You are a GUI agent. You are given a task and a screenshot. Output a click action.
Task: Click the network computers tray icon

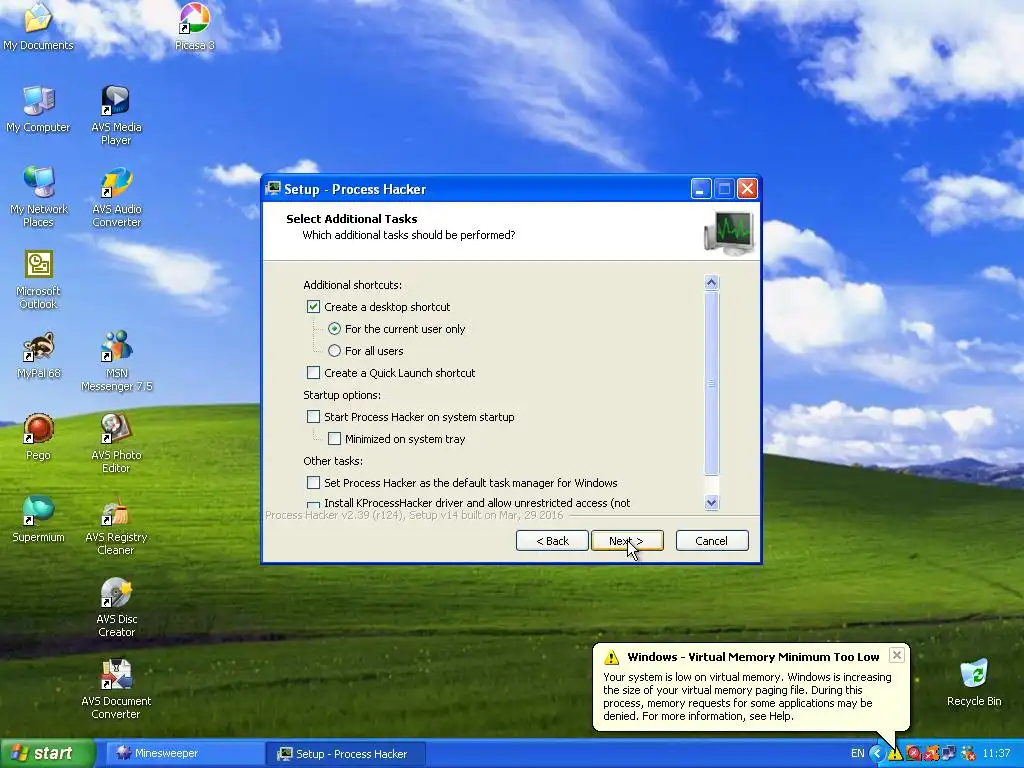click(949, 754)
